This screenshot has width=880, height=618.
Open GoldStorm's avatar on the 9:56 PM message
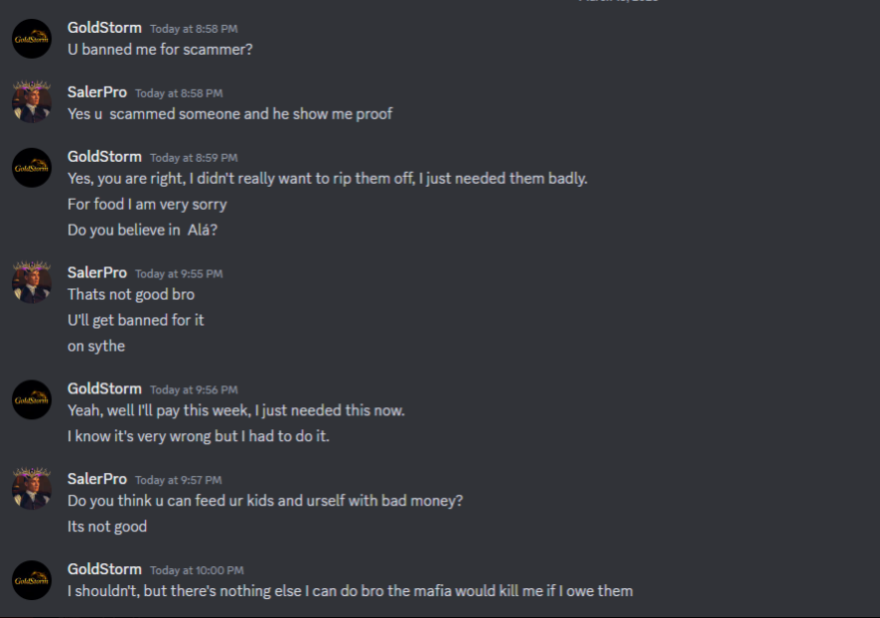32,400
